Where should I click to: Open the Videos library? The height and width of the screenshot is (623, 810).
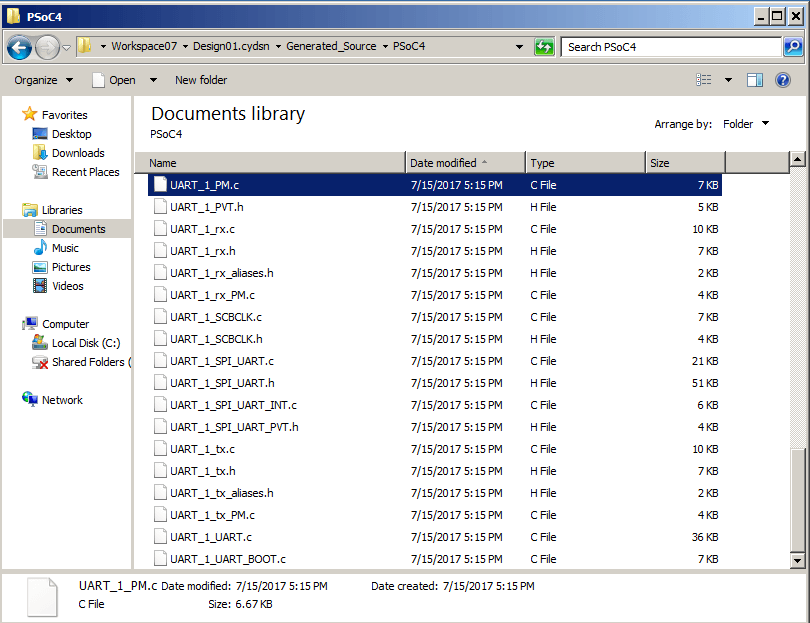pos(68,286)
